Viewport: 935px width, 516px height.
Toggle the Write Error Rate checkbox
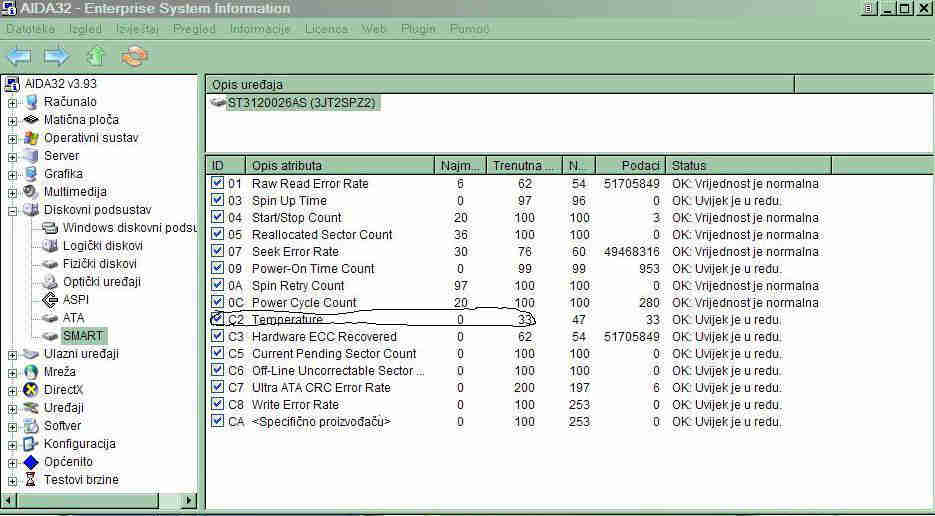(218, 405)
